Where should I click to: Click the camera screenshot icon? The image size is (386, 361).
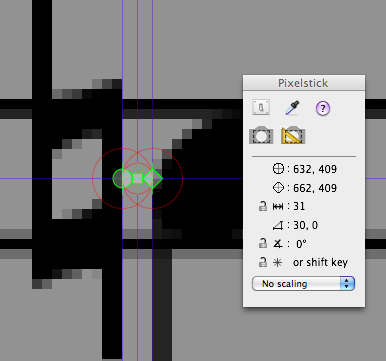click(261, 135)
